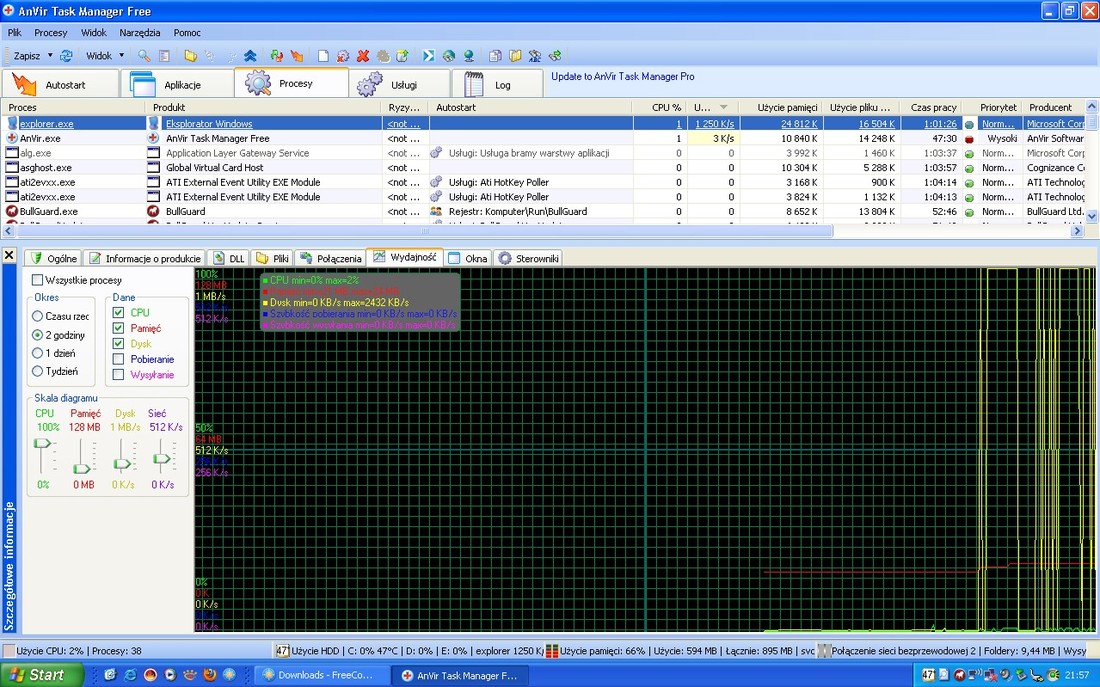
Task: Sort by the CPU % column header
Action: tap(659, 107)
